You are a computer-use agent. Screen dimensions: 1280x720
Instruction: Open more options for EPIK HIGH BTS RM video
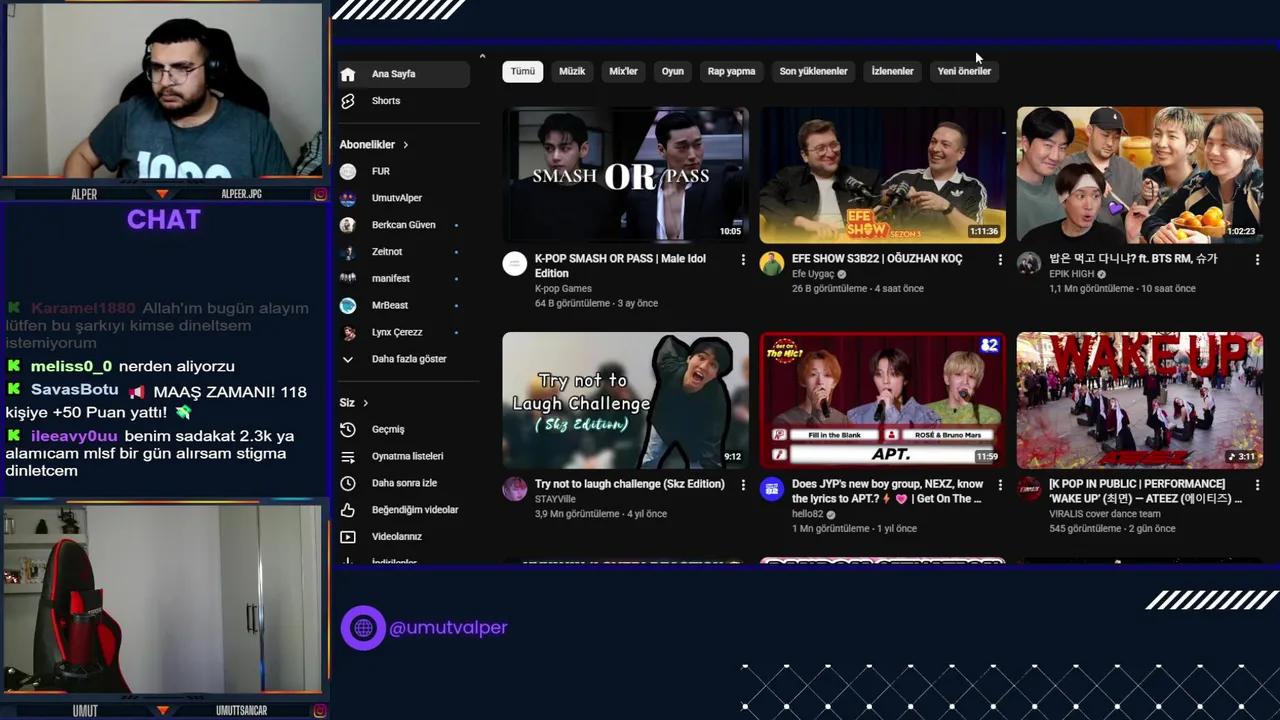tap(1257, 260)
